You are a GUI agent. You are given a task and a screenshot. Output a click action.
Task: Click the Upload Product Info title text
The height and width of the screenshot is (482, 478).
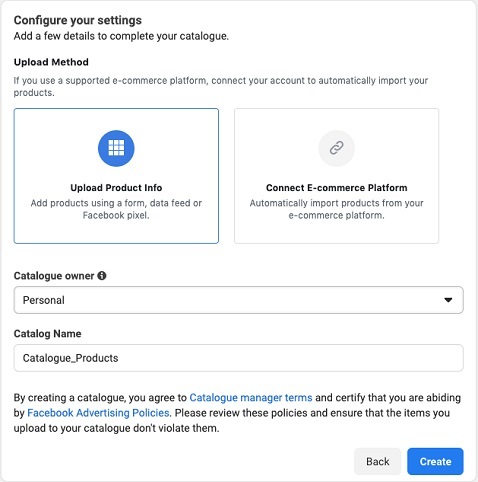pos(116,188)
